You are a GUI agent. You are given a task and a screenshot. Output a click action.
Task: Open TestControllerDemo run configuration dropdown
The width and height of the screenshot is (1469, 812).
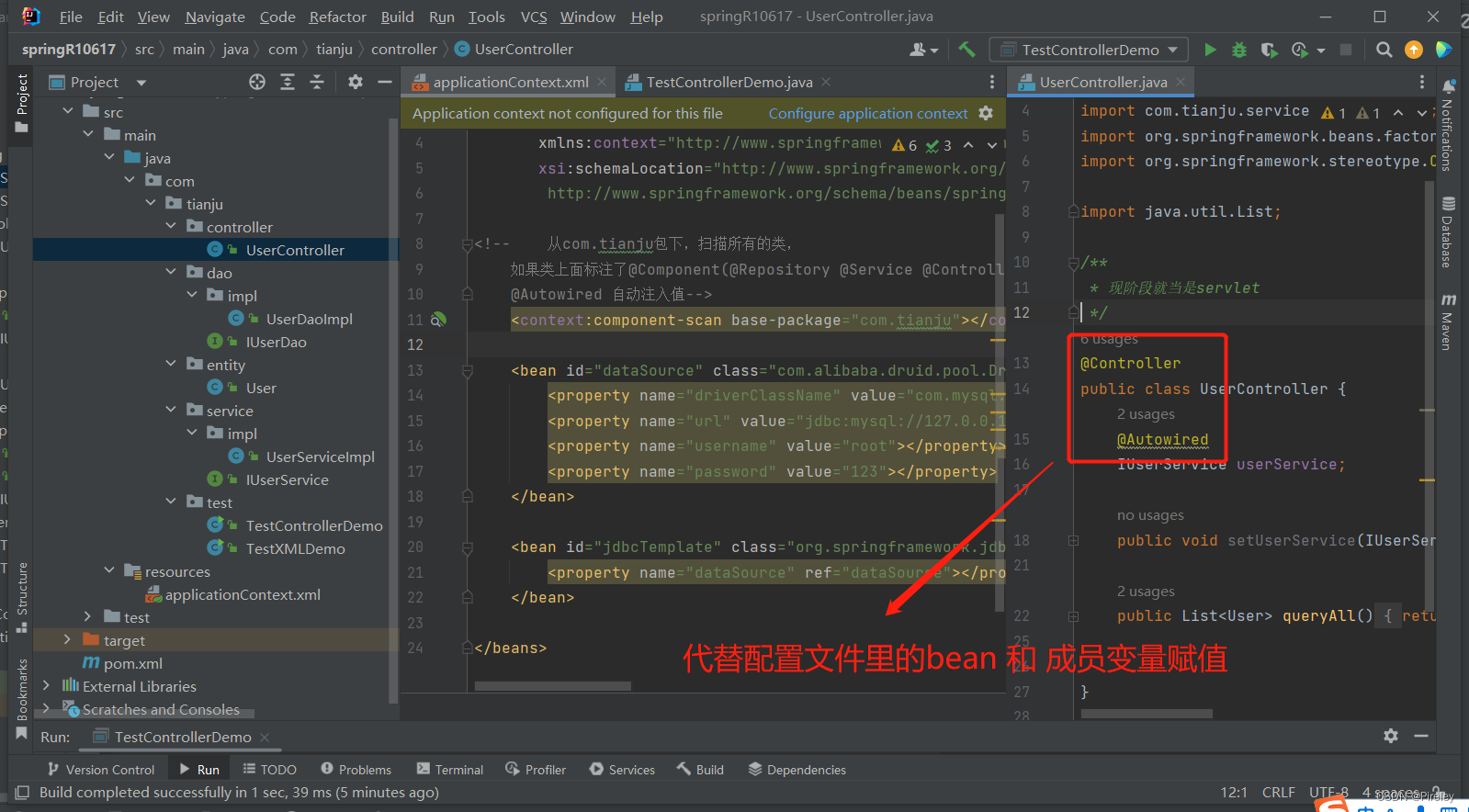[1088, 50]
